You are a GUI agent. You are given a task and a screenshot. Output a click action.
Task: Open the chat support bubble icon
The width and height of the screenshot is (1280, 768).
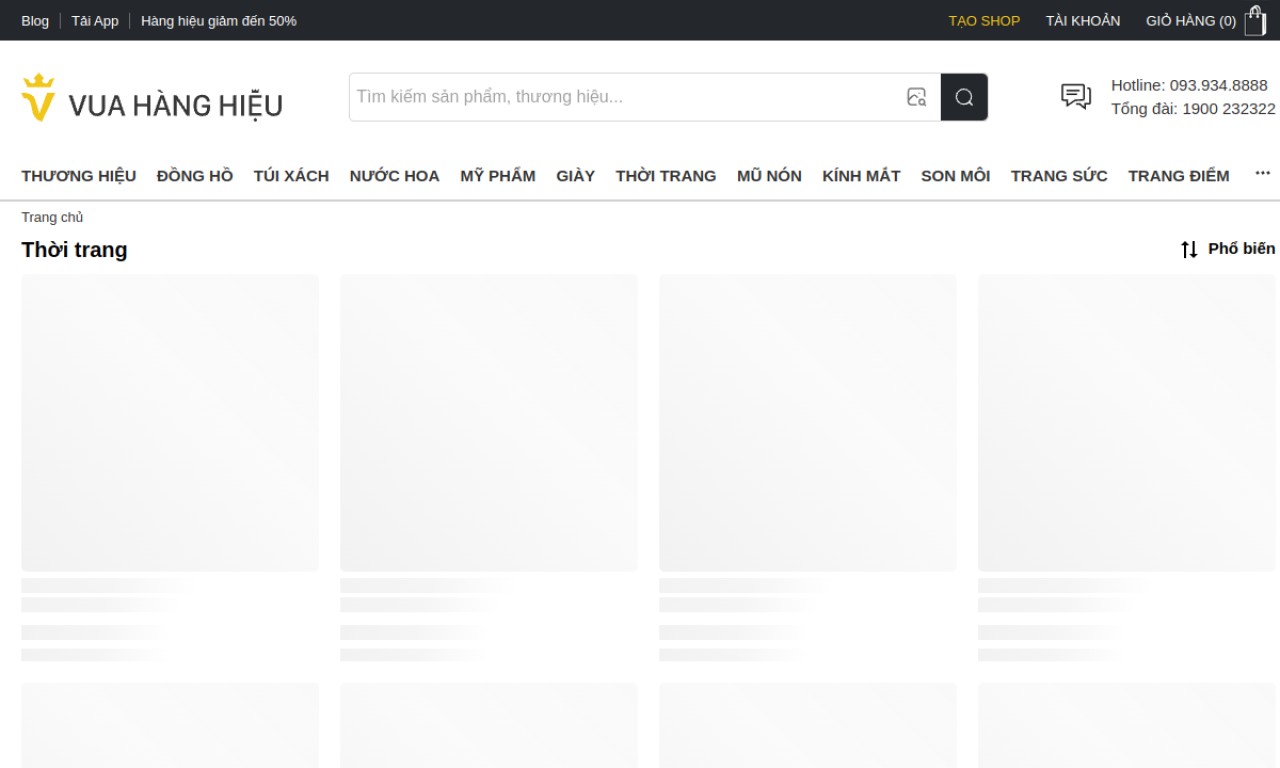1076,97
